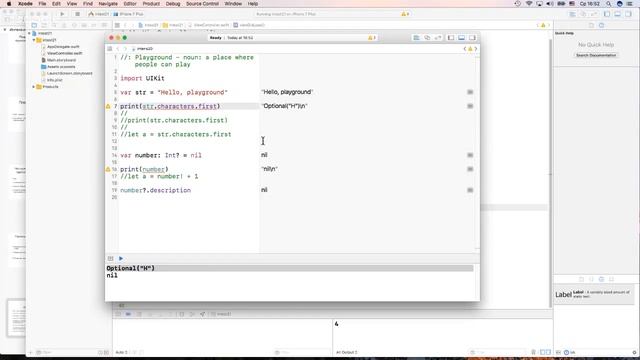Open Time Machine menu bar icon

click(x=518, y=4)
